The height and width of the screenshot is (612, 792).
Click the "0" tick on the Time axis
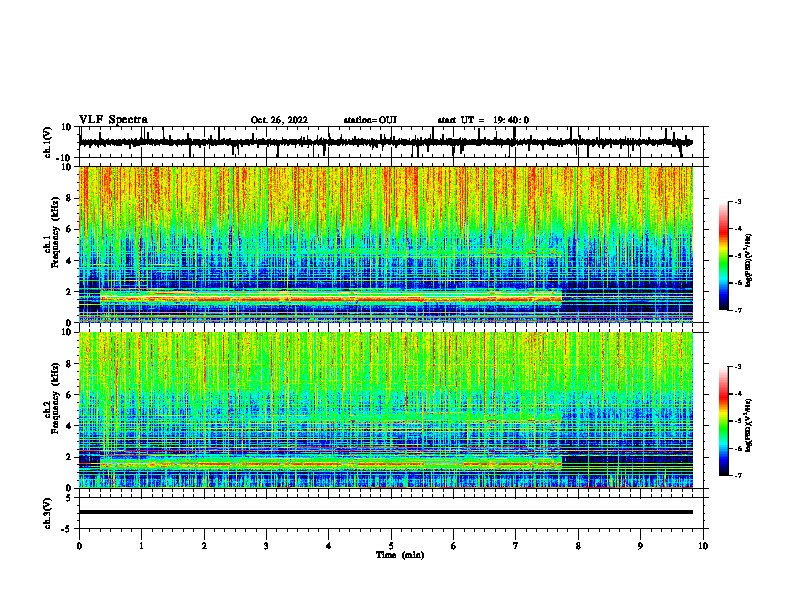tap(79, 546)
